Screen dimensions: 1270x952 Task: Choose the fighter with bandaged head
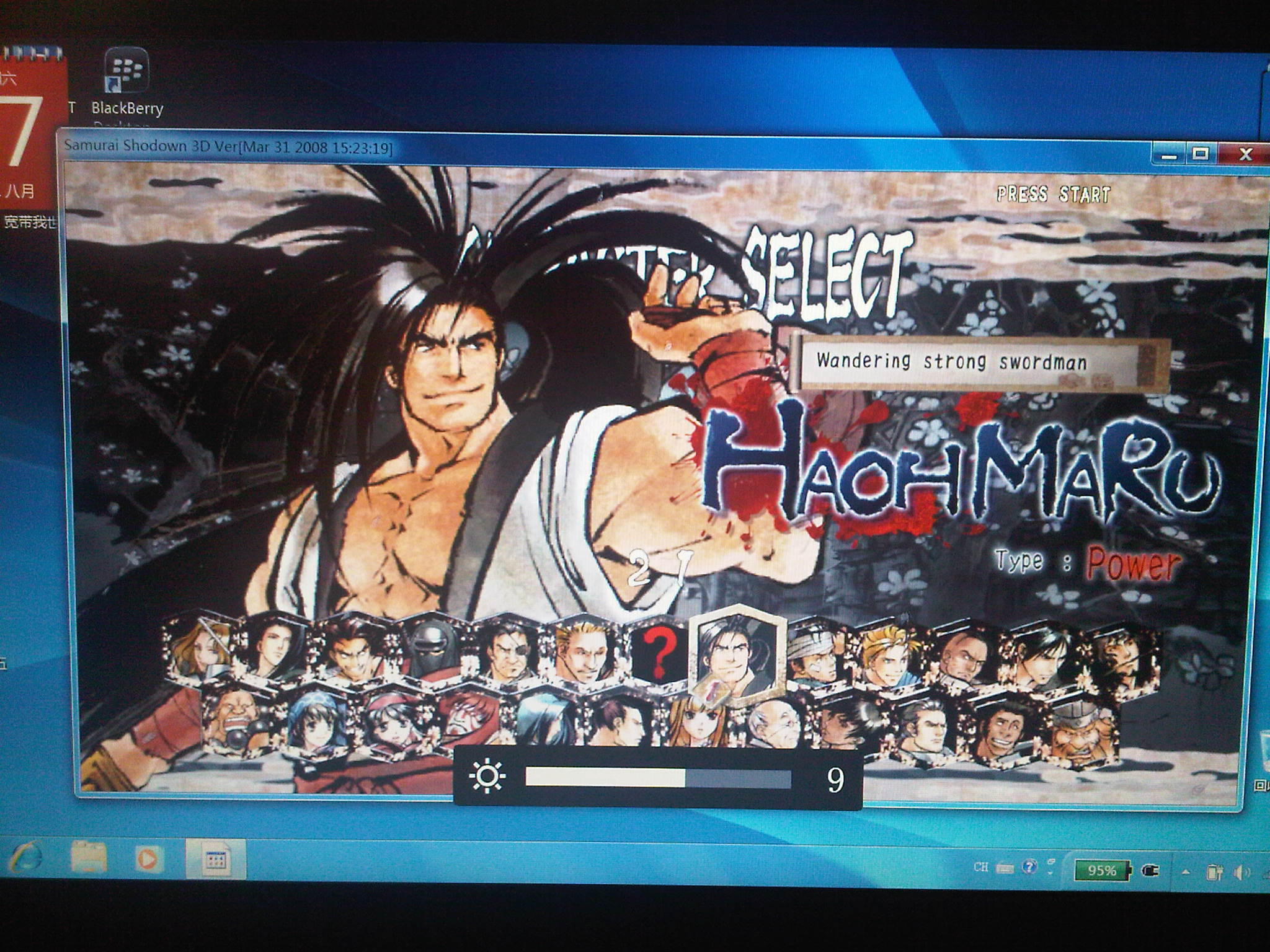pos(816,653)
